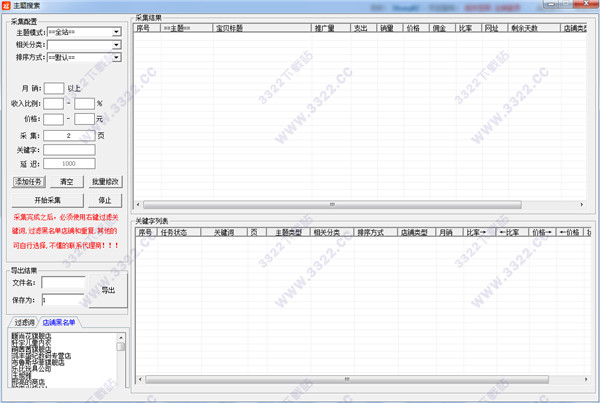Click up arrow of blacklist list scrollbar
This screenshot has height=403, width=600.
[x=121, y=338]
